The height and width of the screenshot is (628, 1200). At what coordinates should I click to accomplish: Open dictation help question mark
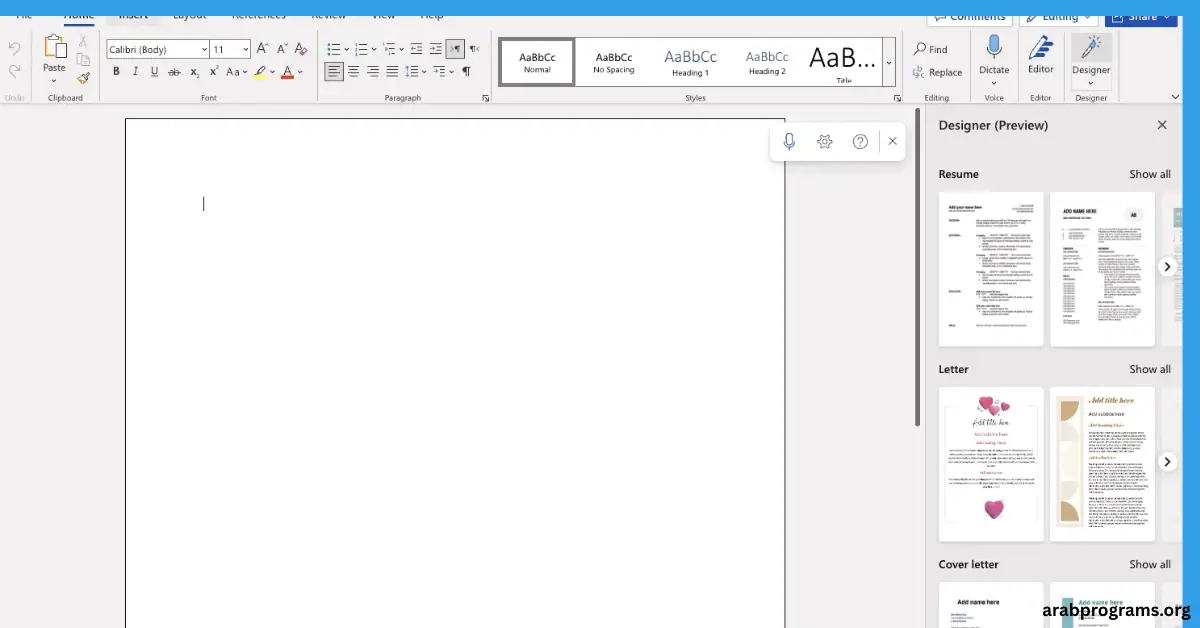(860, 142)
